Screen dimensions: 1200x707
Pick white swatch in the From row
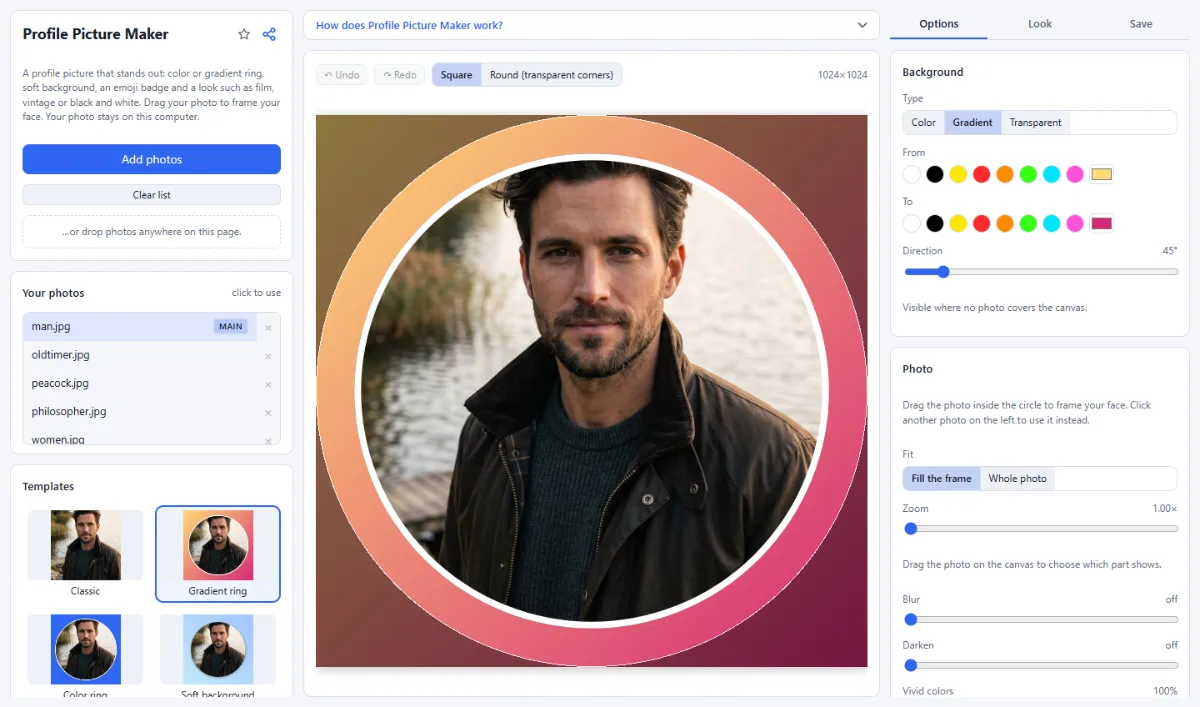click(911, 174)
